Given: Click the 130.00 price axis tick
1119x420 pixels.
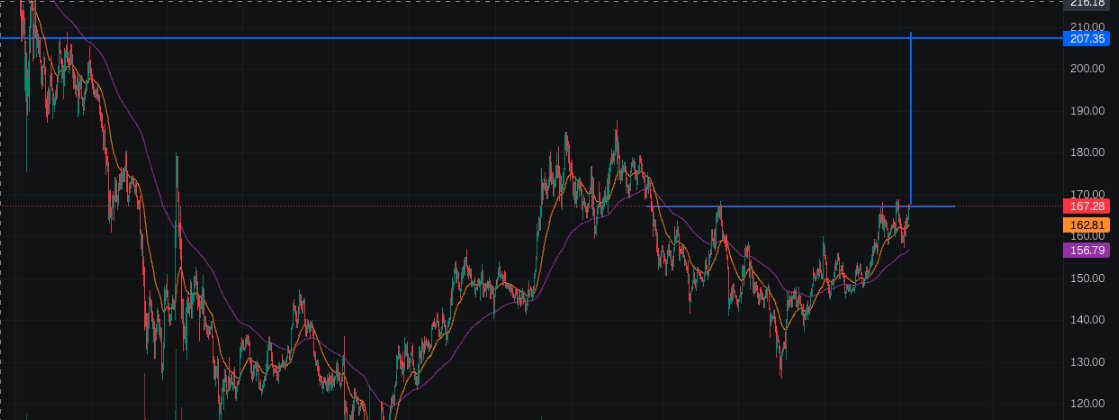Looking at the screenshot, I should point(1088,362).
